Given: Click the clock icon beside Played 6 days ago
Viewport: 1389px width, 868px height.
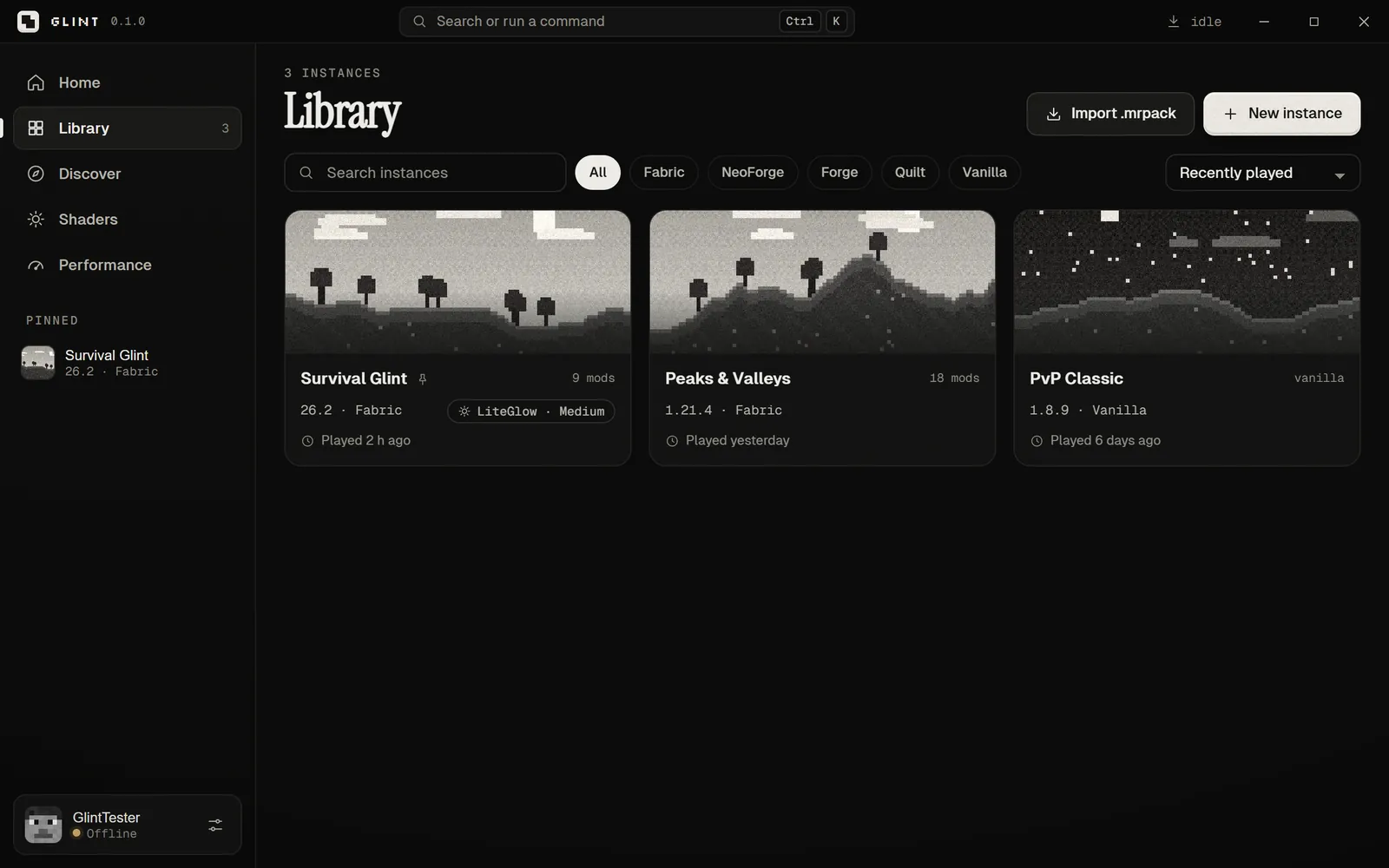Looking at the screenshot, I should [x=1037, y=441].
